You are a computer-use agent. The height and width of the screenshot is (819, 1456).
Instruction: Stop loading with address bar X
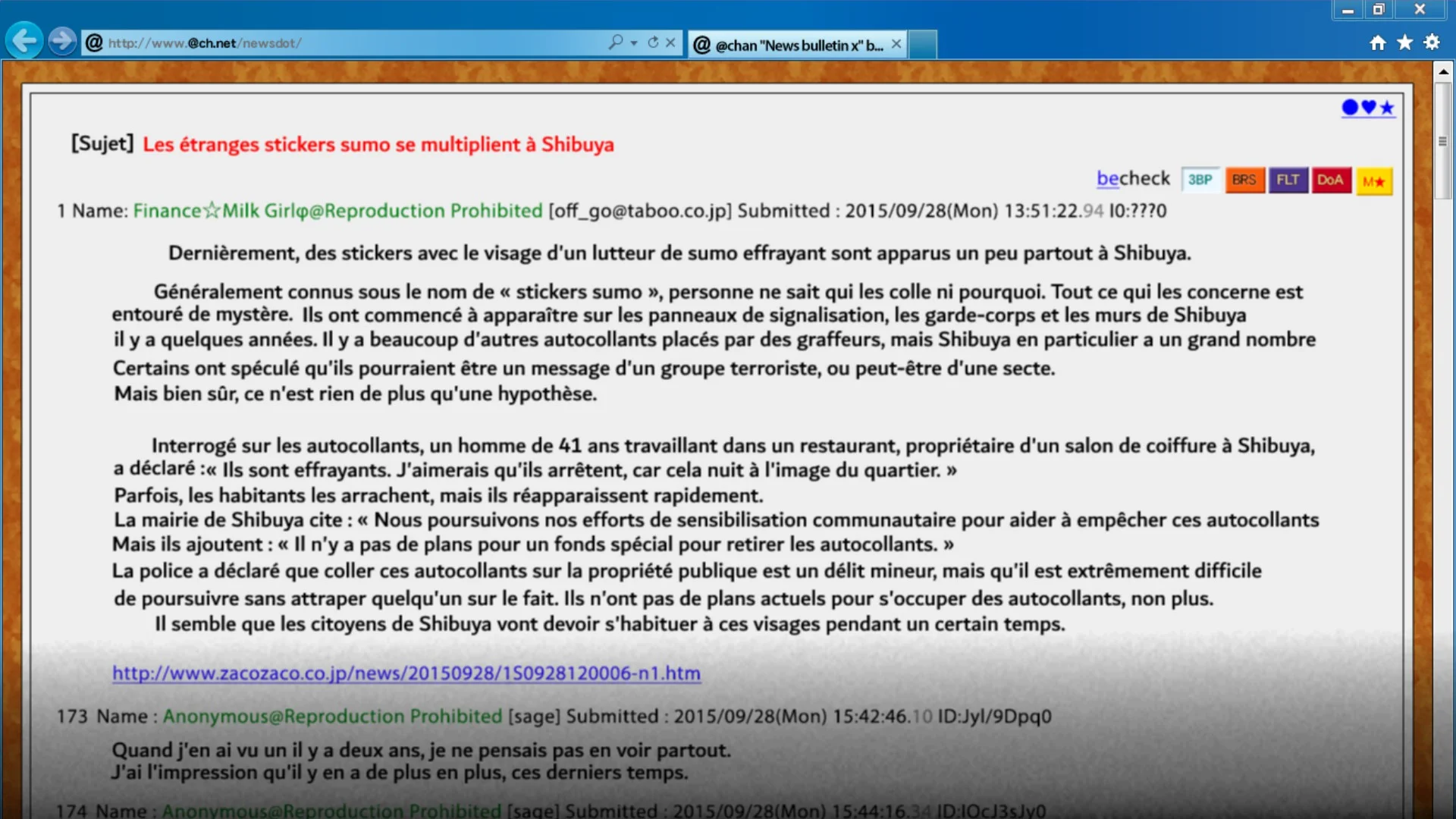(670, 42)
